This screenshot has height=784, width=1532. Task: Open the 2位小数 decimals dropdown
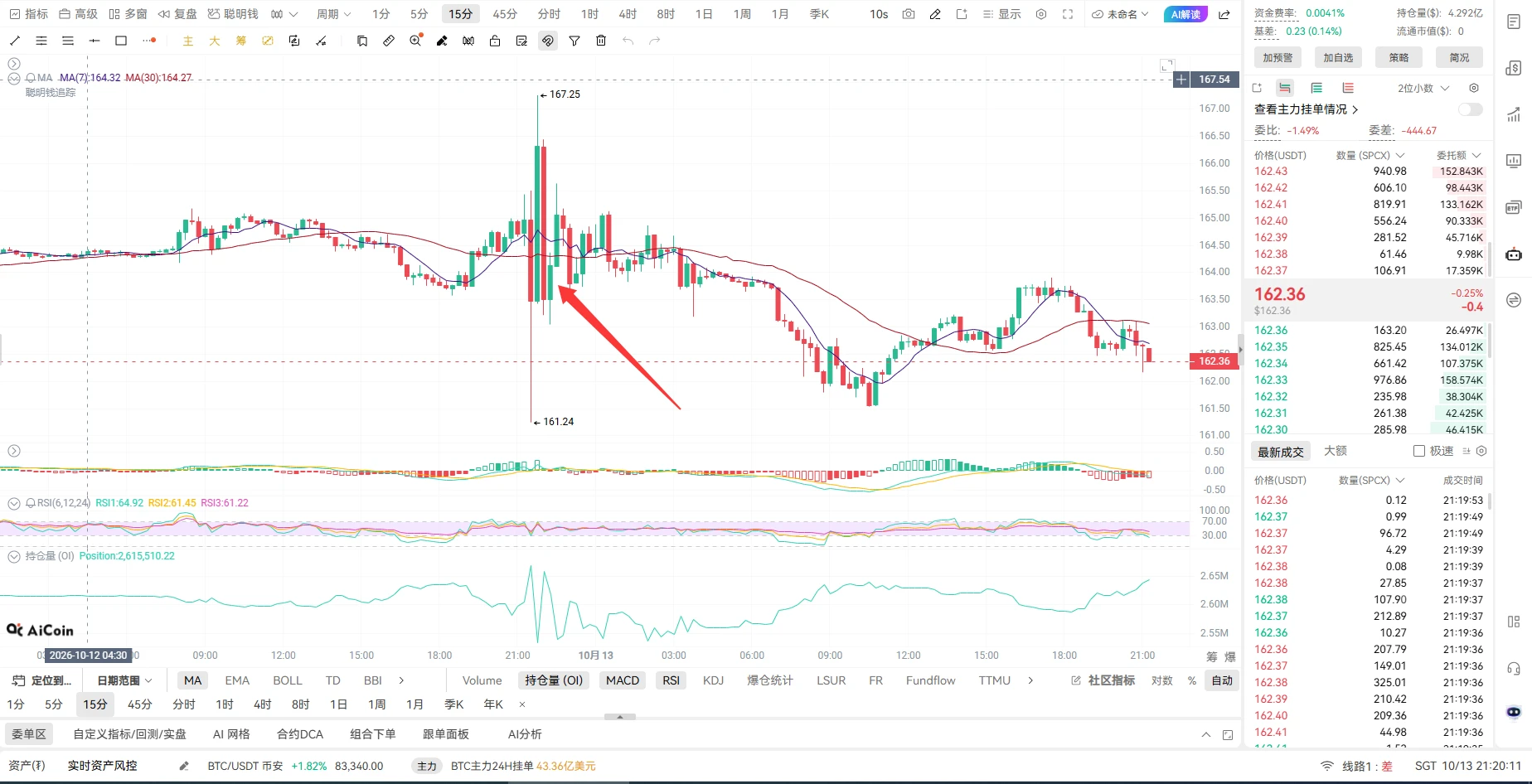(x=1423, y=88)
